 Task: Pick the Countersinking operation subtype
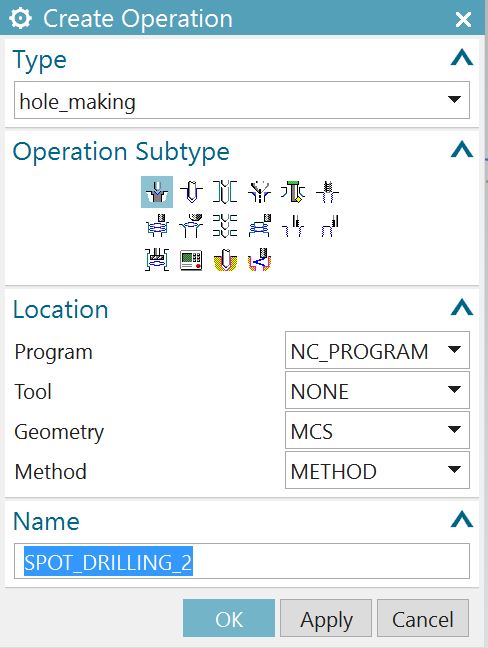[259, 192]
